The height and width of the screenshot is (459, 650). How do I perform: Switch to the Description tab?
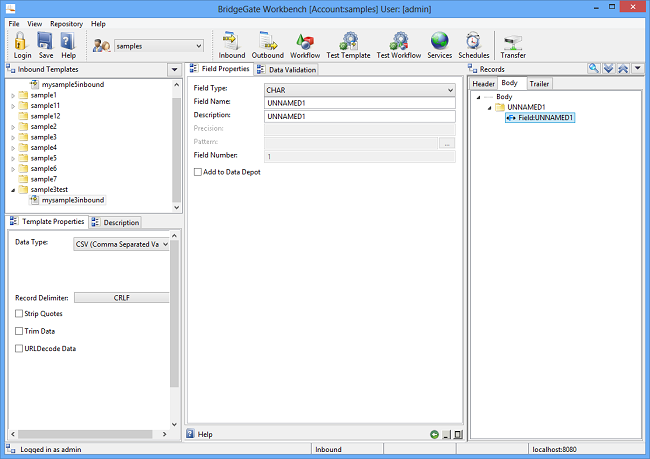115,222
